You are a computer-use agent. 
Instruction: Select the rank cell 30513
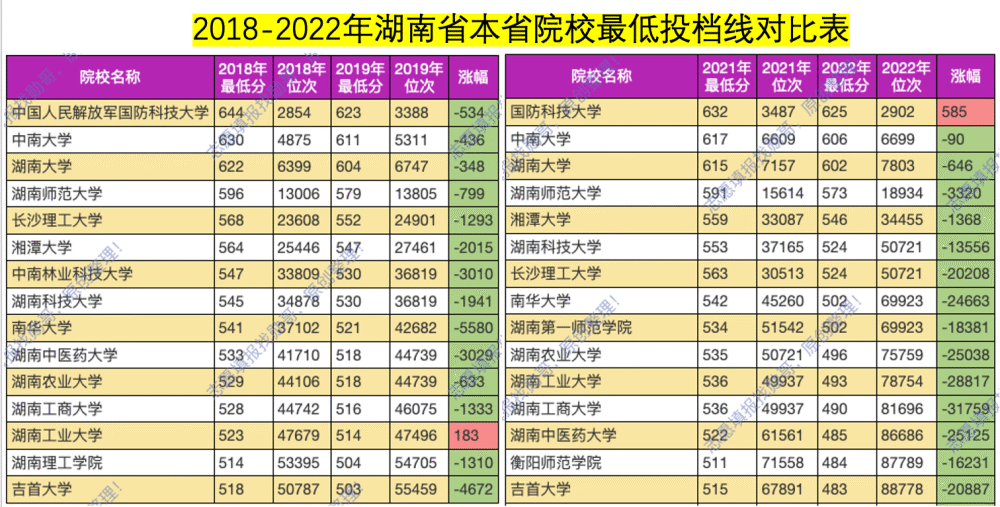[786, 274]
